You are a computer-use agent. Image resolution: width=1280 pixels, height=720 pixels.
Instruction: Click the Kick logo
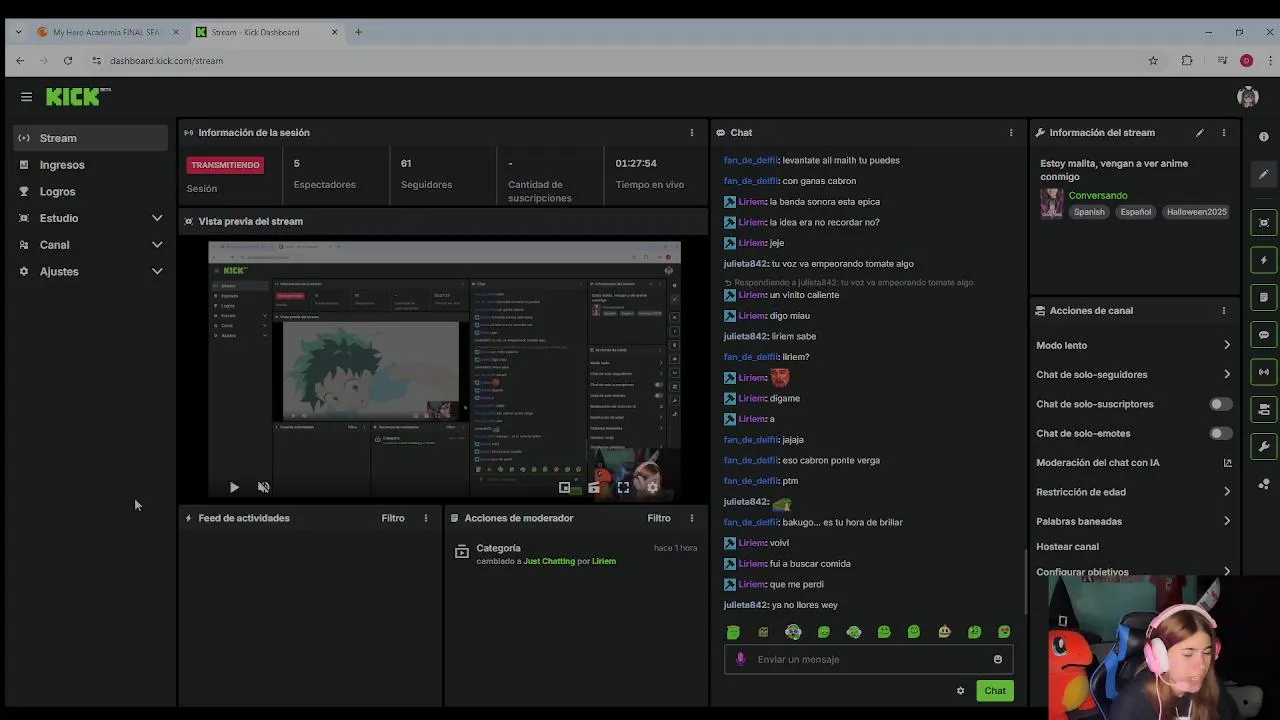click(78, 97)
